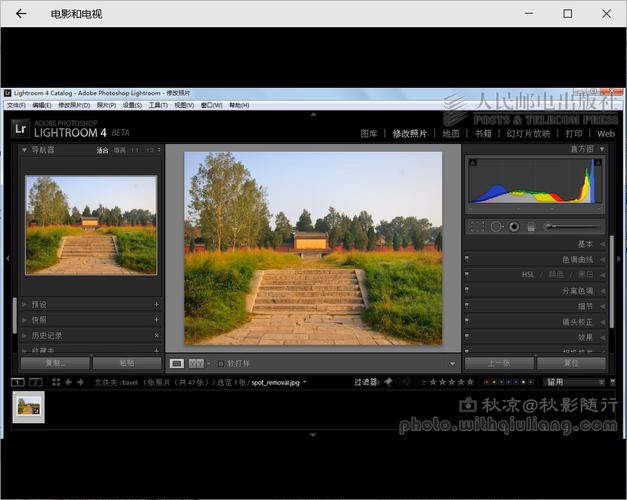
Task: Clear history with the X icon
Action: (x=156, y=335)
